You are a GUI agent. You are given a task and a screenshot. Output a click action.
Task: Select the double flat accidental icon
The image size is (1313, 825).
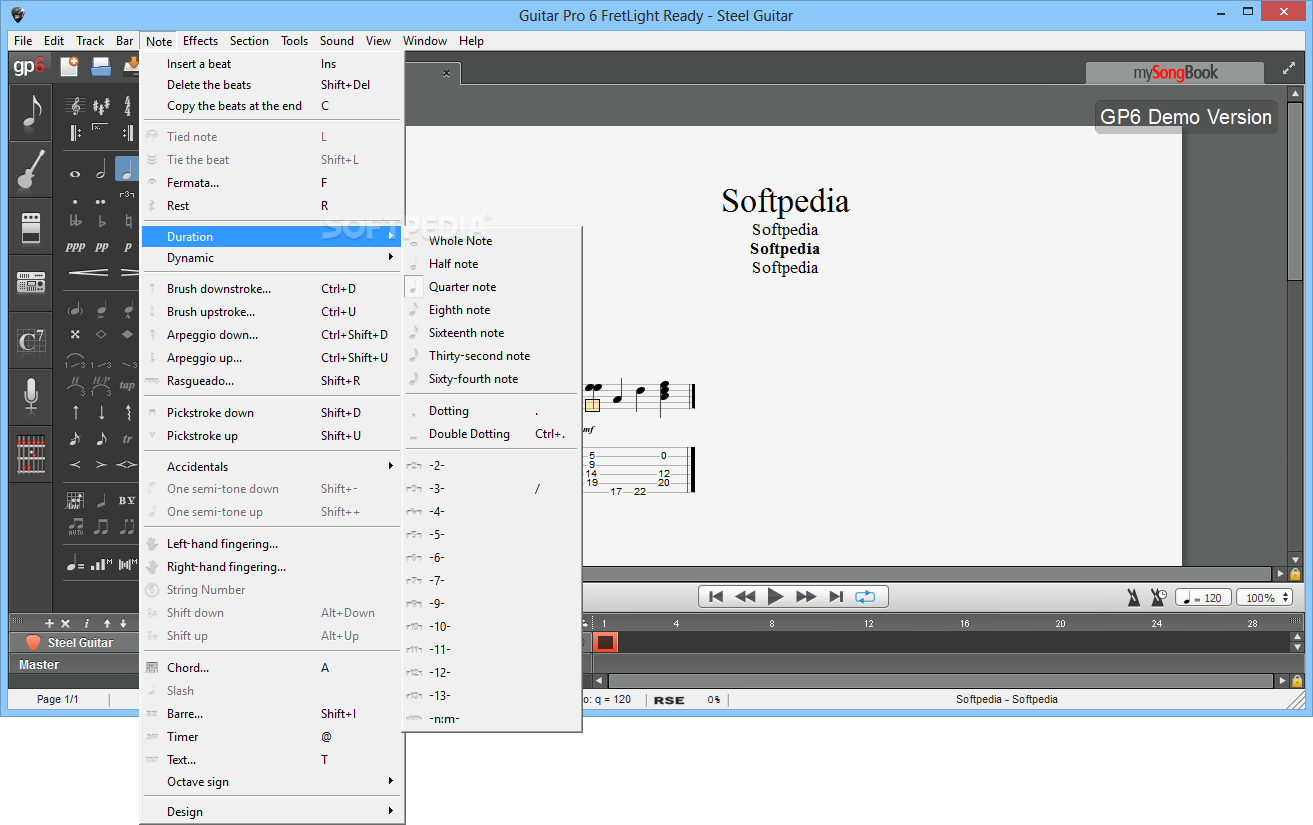point(75,221)
